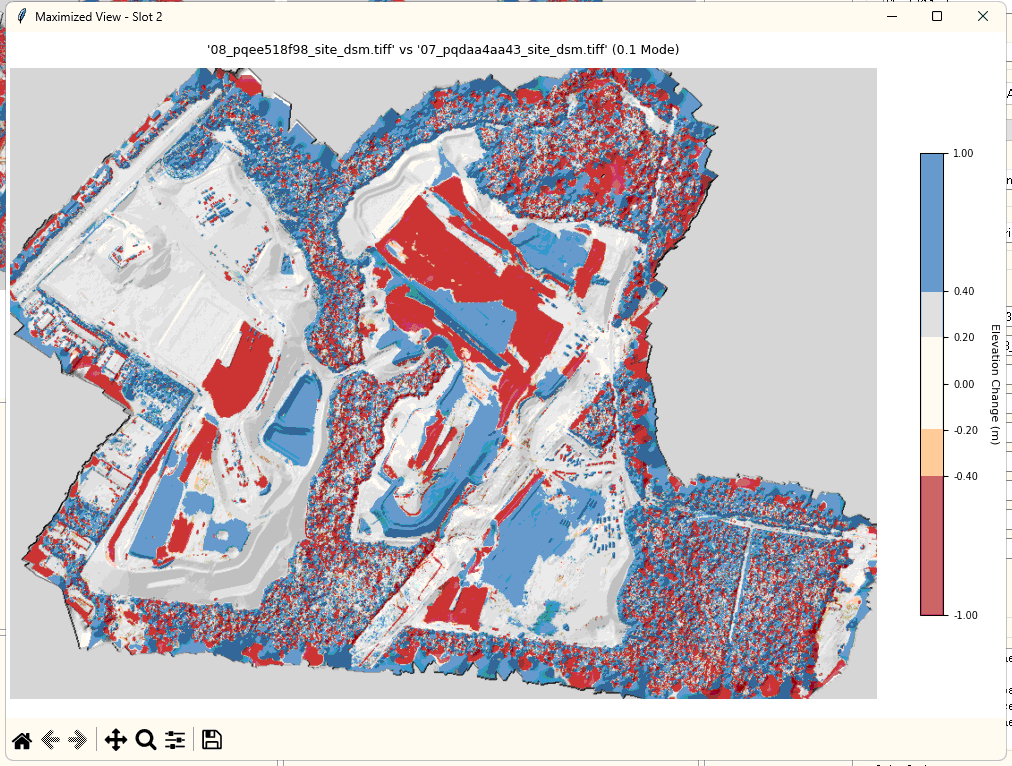The image size is (1012, 766).
Task: Click the 0.20 colorbar tick label
Action: click(x=964, y=338)
